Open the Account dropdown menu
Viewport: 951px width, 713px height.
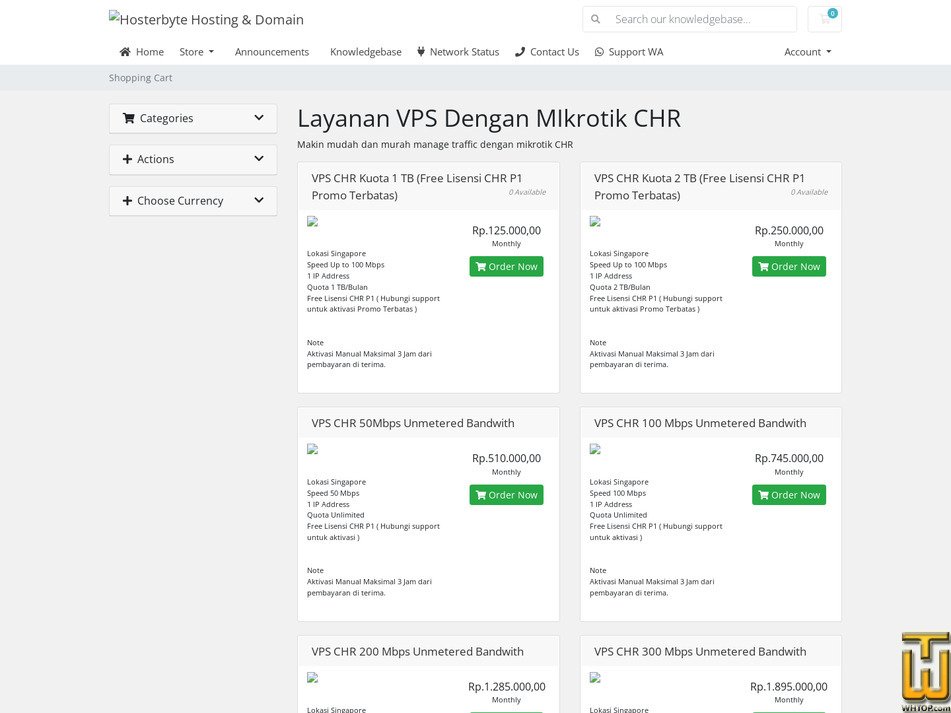[806, 51]
